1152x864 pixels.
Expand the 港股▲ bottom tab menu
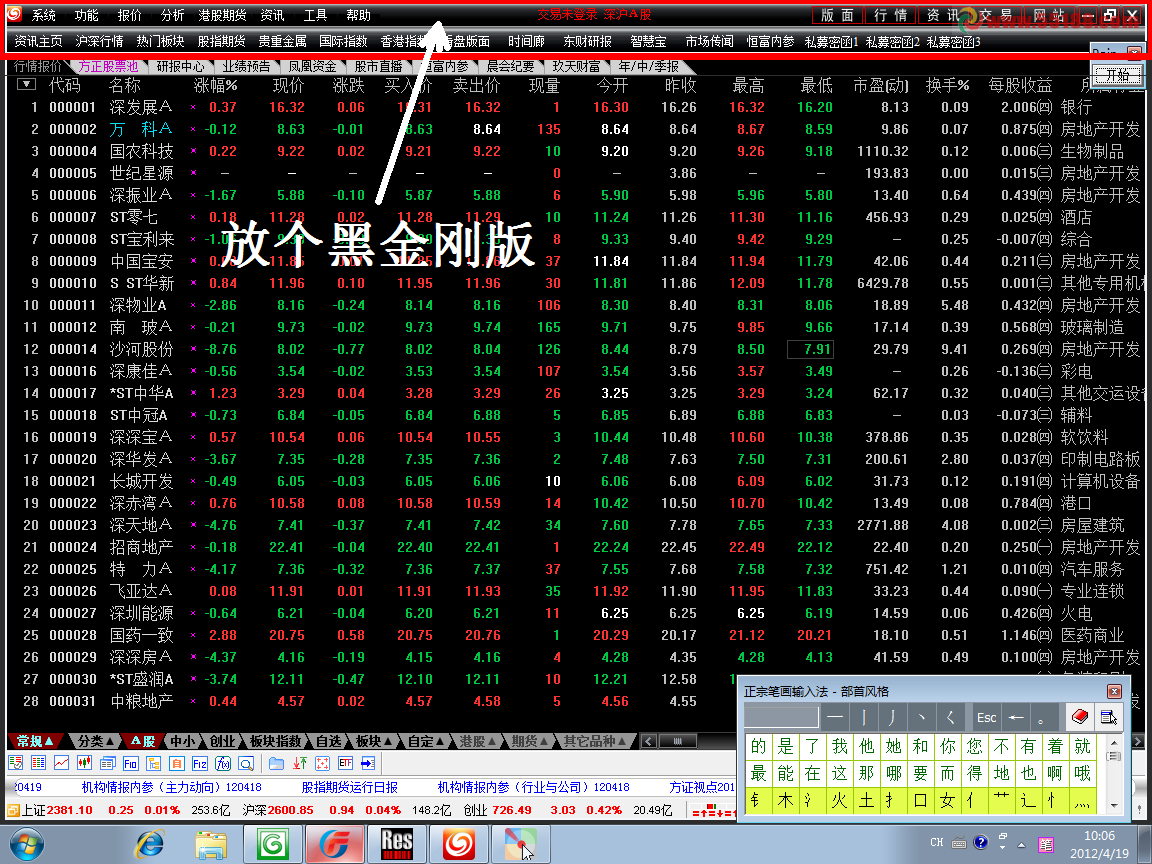click(478, 741)
